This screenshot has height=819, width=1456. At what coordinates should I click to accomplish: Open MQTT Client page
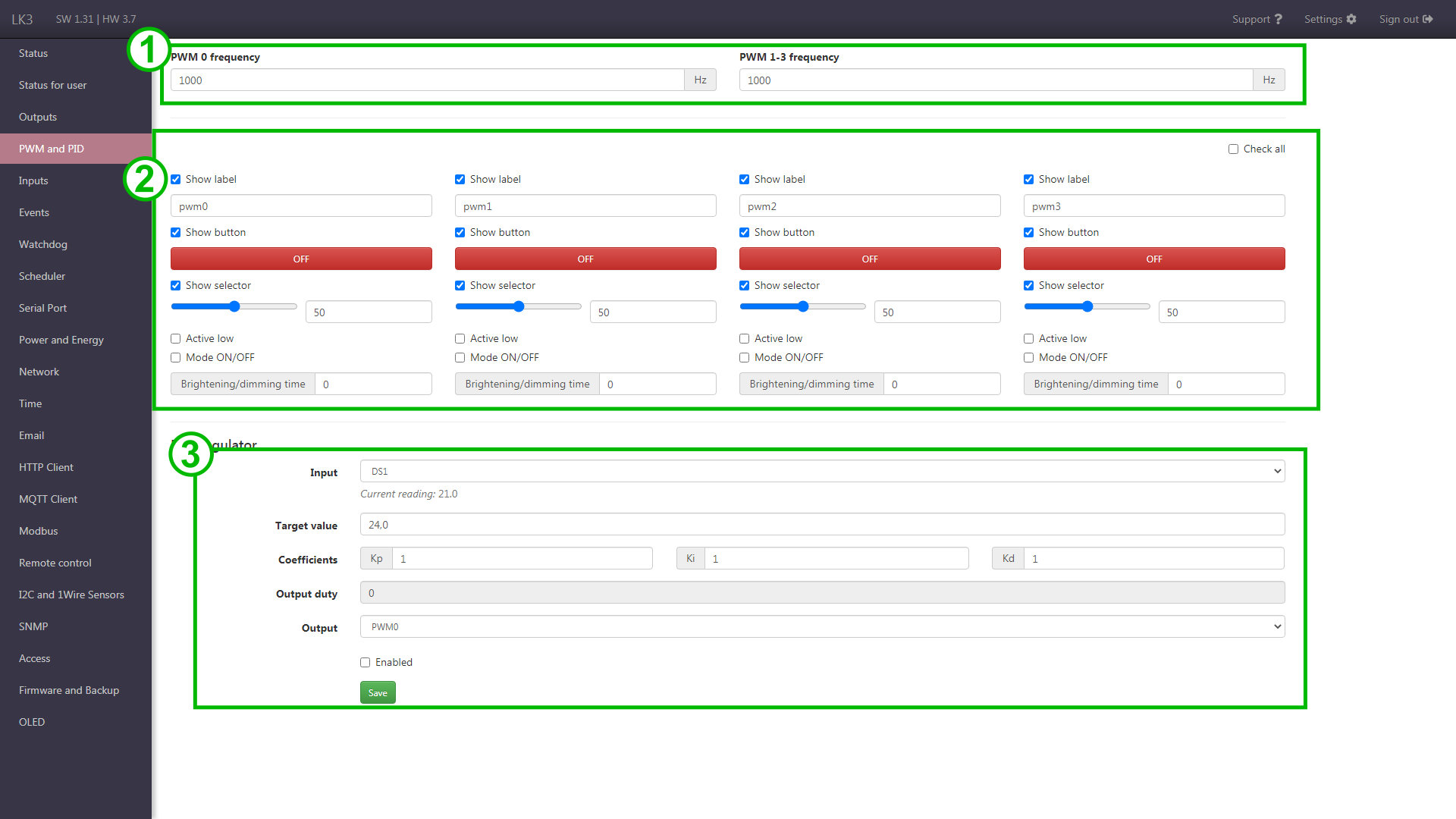click(x=76, y=499)
